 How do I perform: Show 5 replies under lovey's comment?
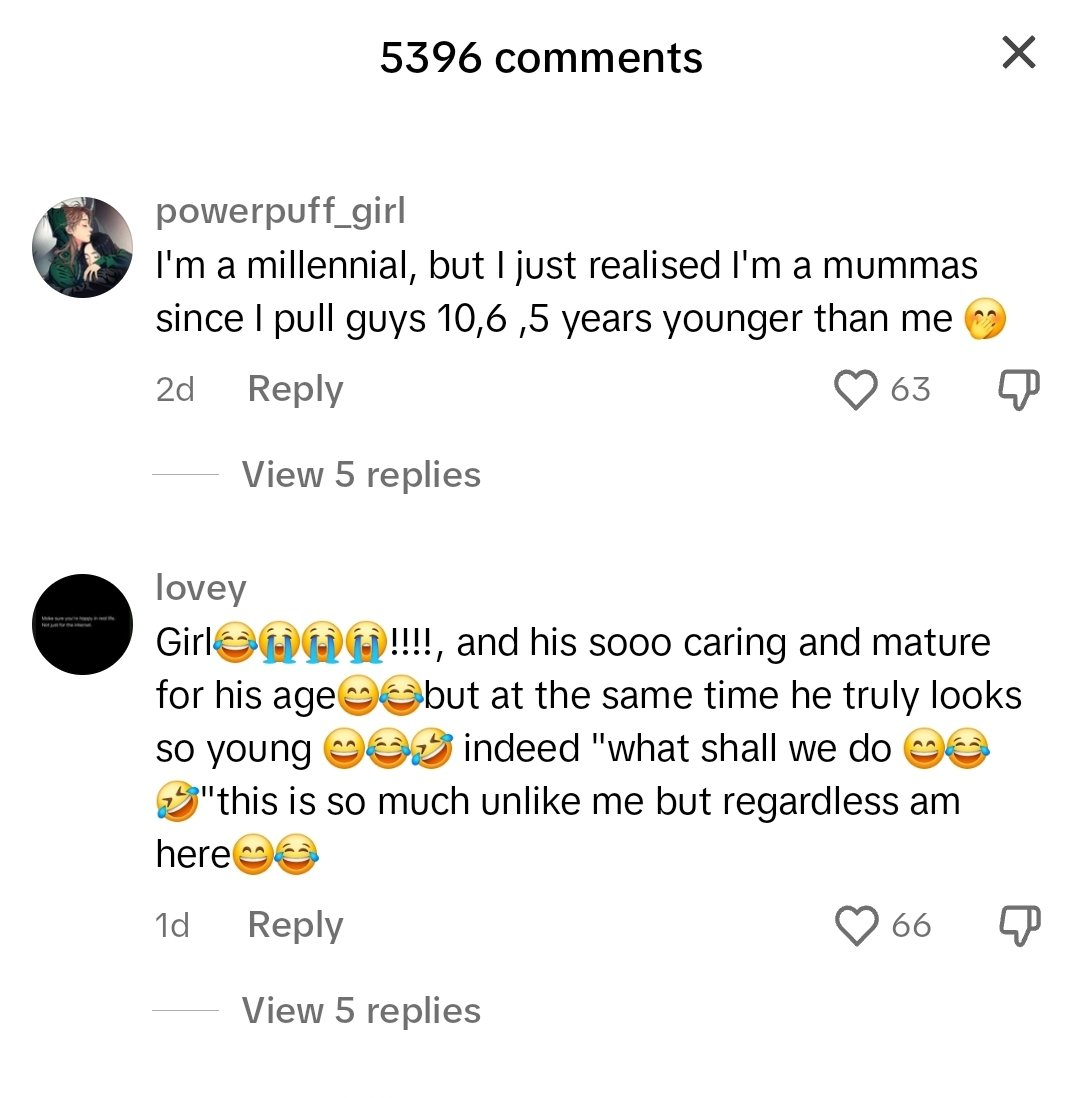point(361,1011)
